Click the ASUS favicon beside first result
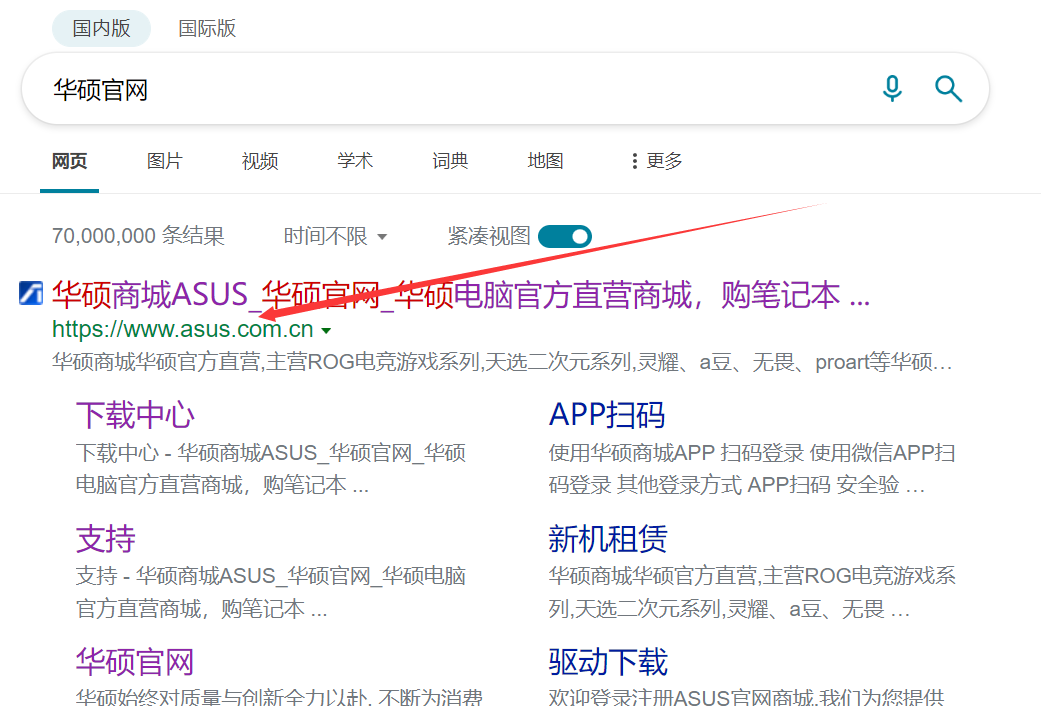This screenshot has width=1041, height=706. (x=31, y=293)
